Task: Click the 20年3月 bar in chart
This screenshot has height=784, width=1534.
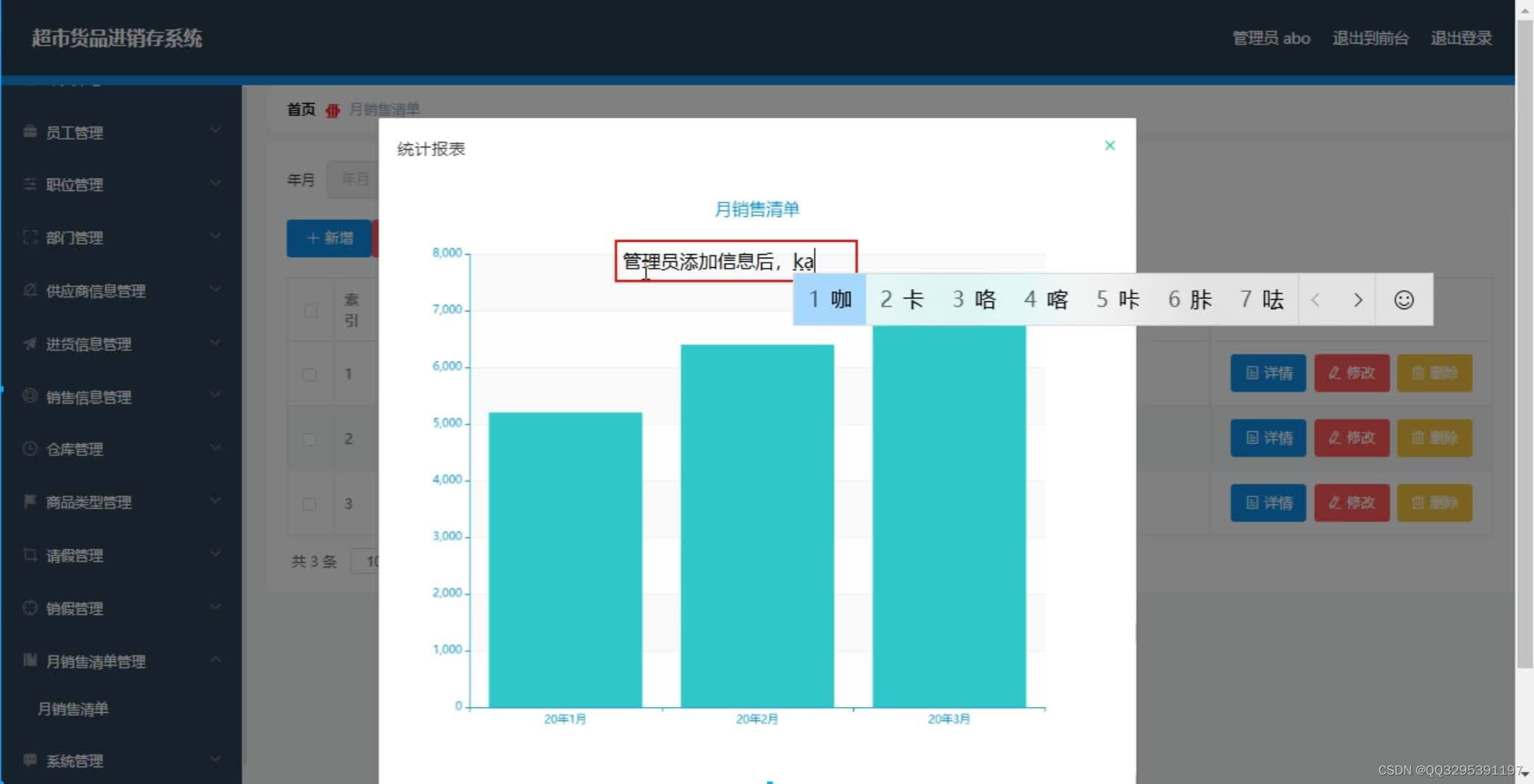Action: [x=949, y=516]
